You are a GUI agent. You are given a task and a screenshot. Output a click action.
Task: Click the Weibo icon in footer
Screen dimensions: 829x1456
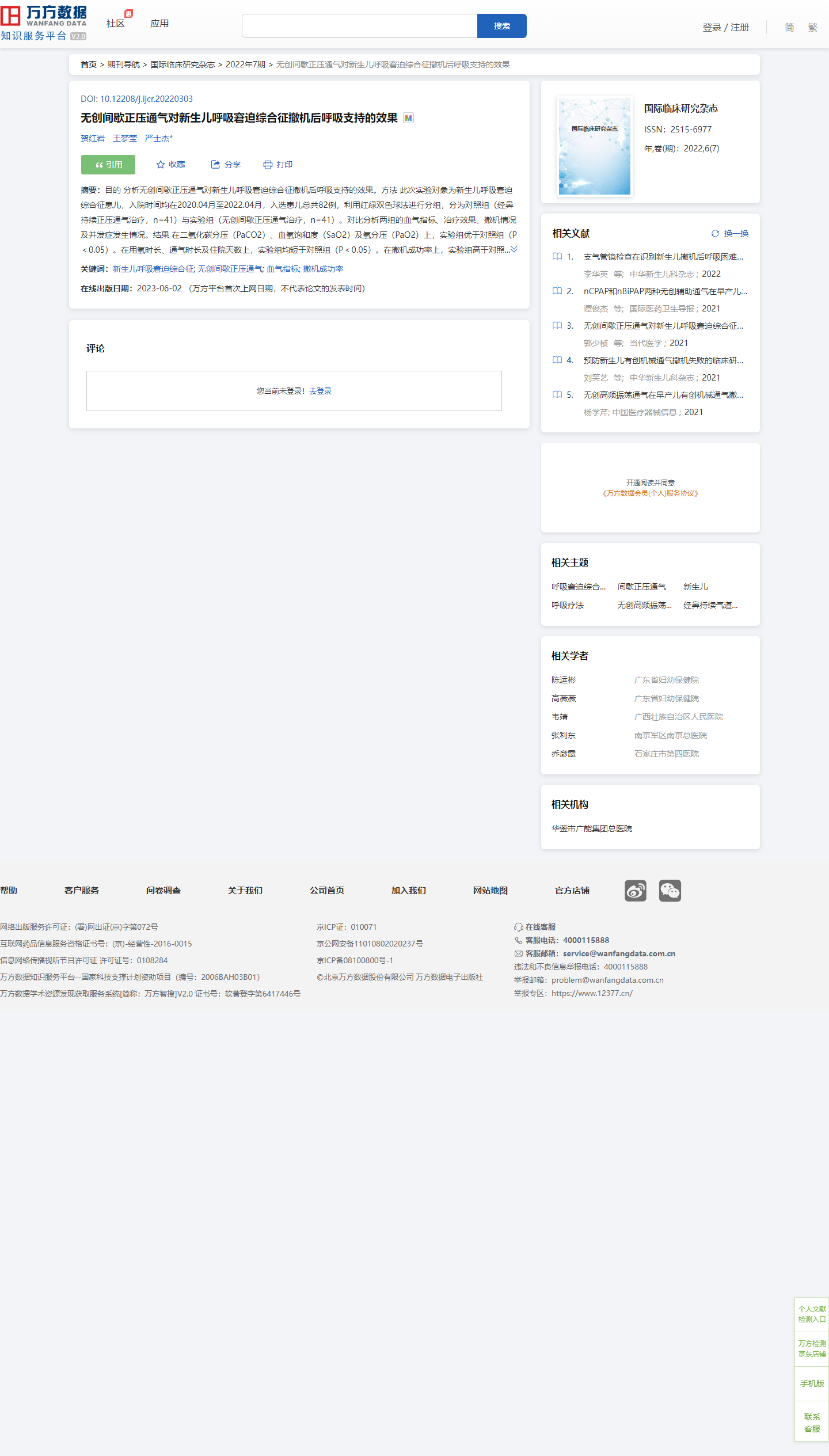coord(636,891)
